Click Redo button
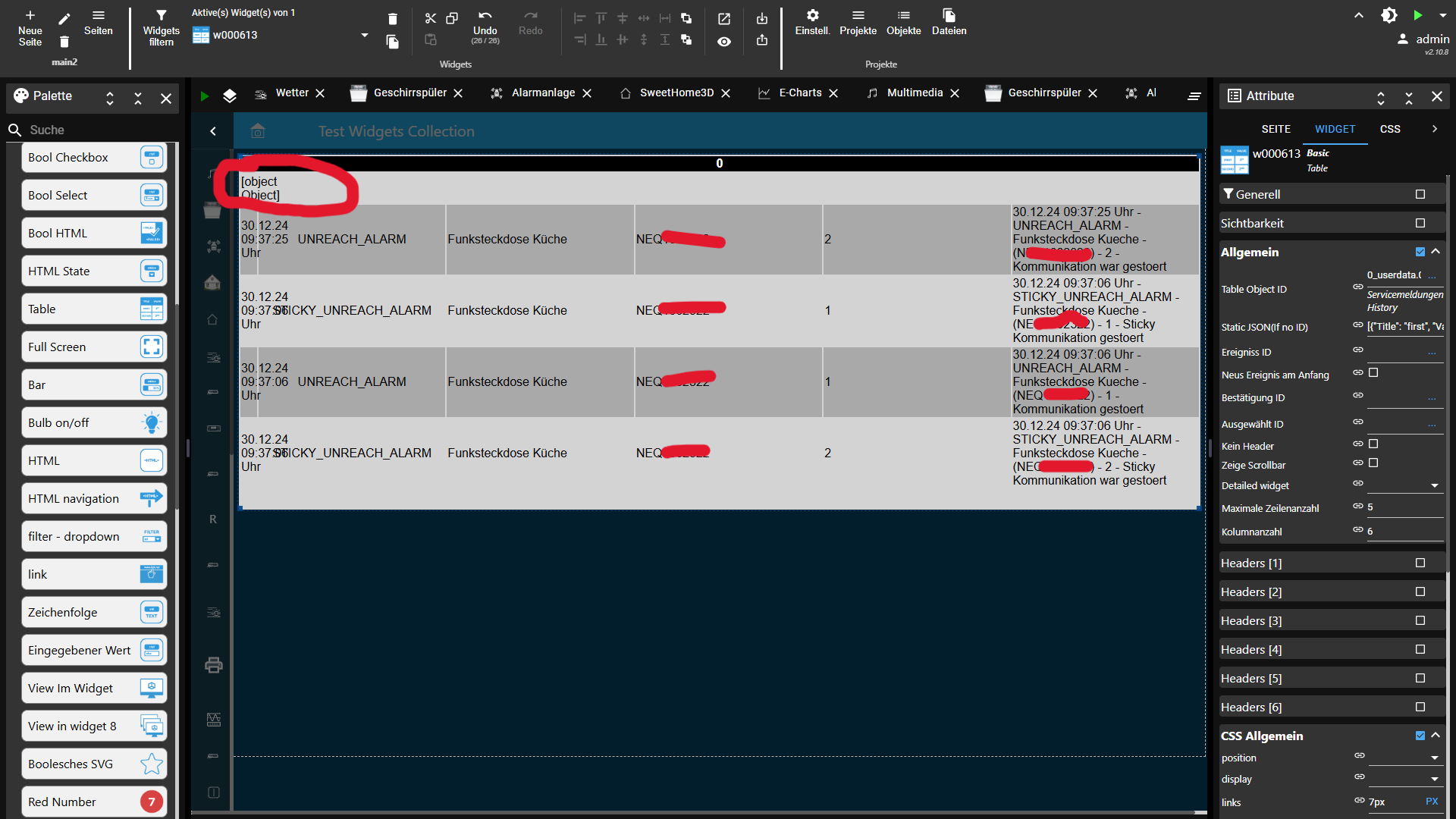Image resolution: width=1456 pixels, height=819 pixels. [531, 23]
